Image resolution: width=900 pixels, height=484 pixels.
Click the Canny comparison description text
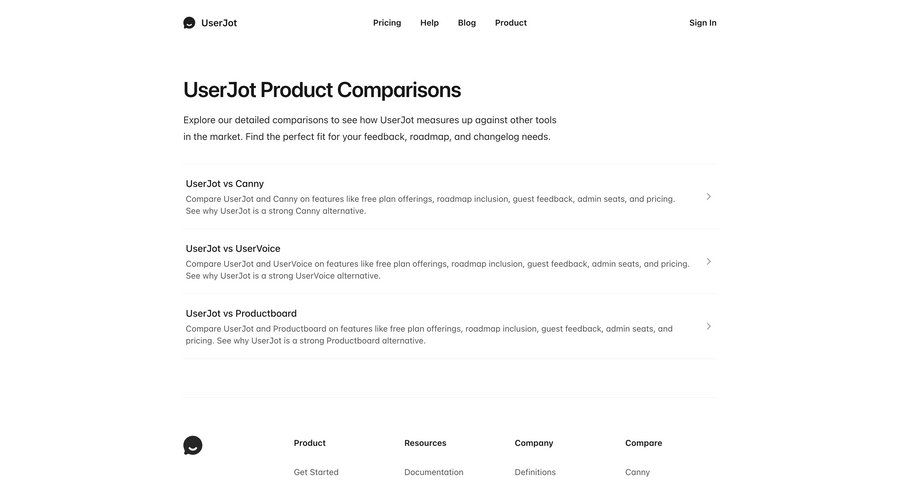[x=430, y=205]
